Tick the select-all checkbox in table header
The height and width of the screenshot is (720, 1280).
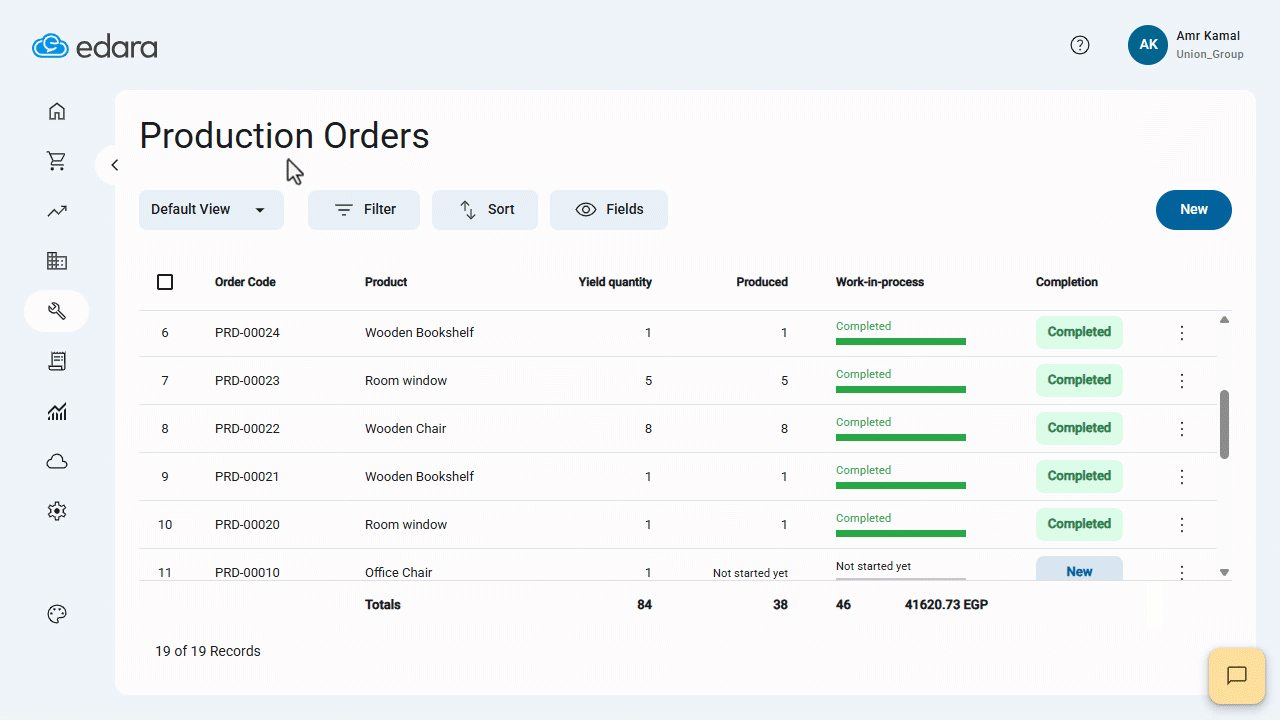click(x=165, y=282)
